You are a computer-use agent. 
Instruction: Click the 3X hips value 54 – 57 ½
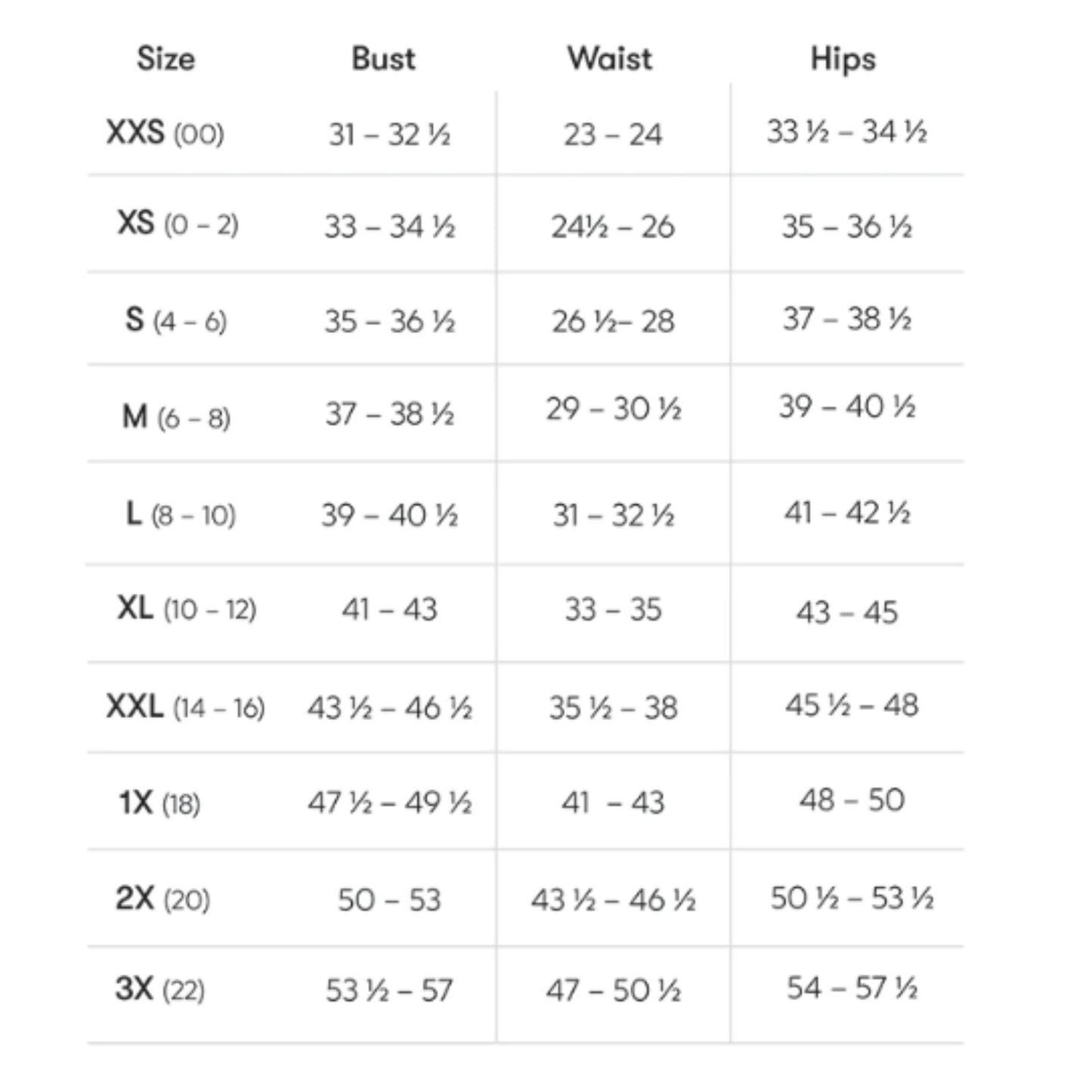coord(852,988)
